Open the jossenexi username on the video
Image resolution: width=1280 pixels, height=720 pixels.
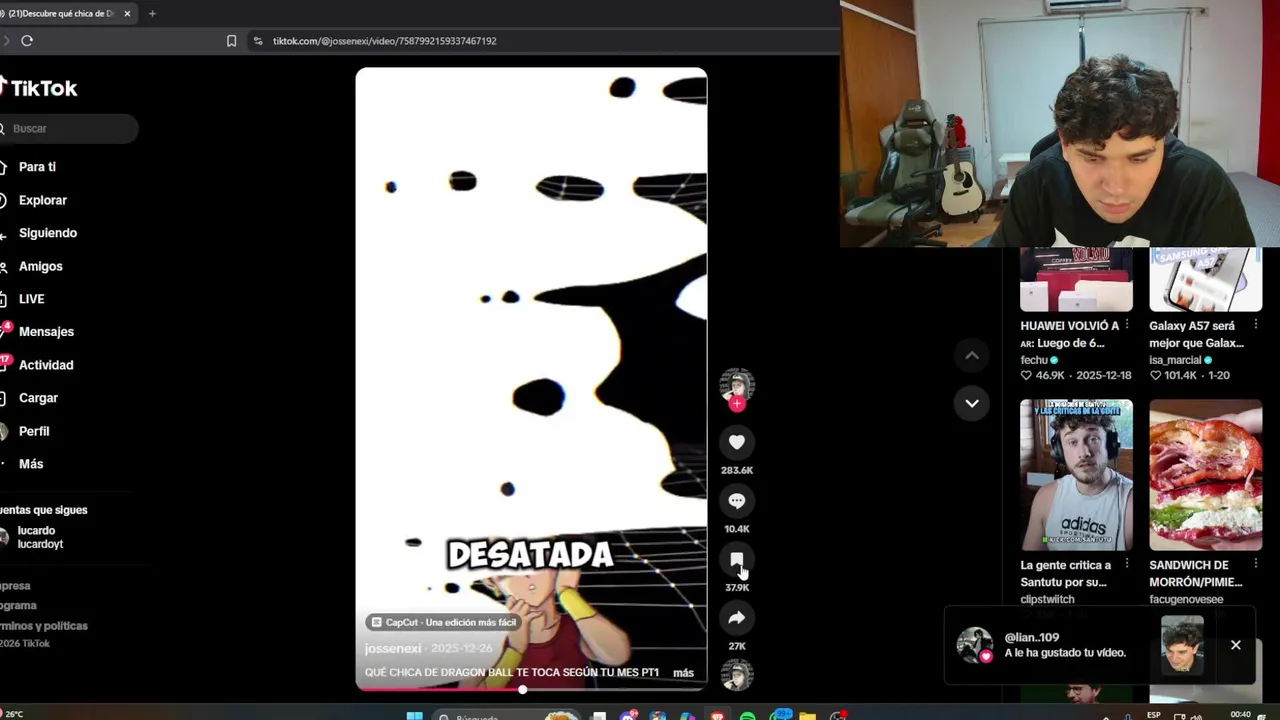[393, 649]
